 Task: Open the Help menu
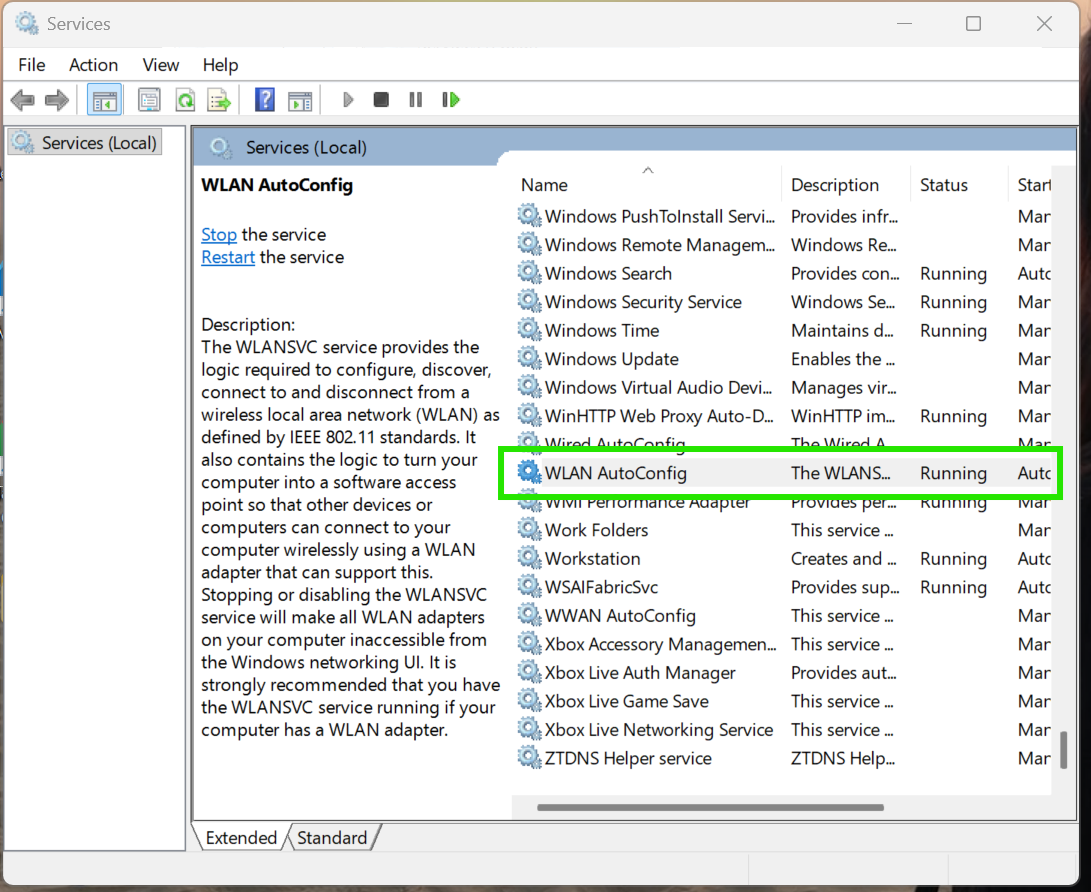click(221, 65)
